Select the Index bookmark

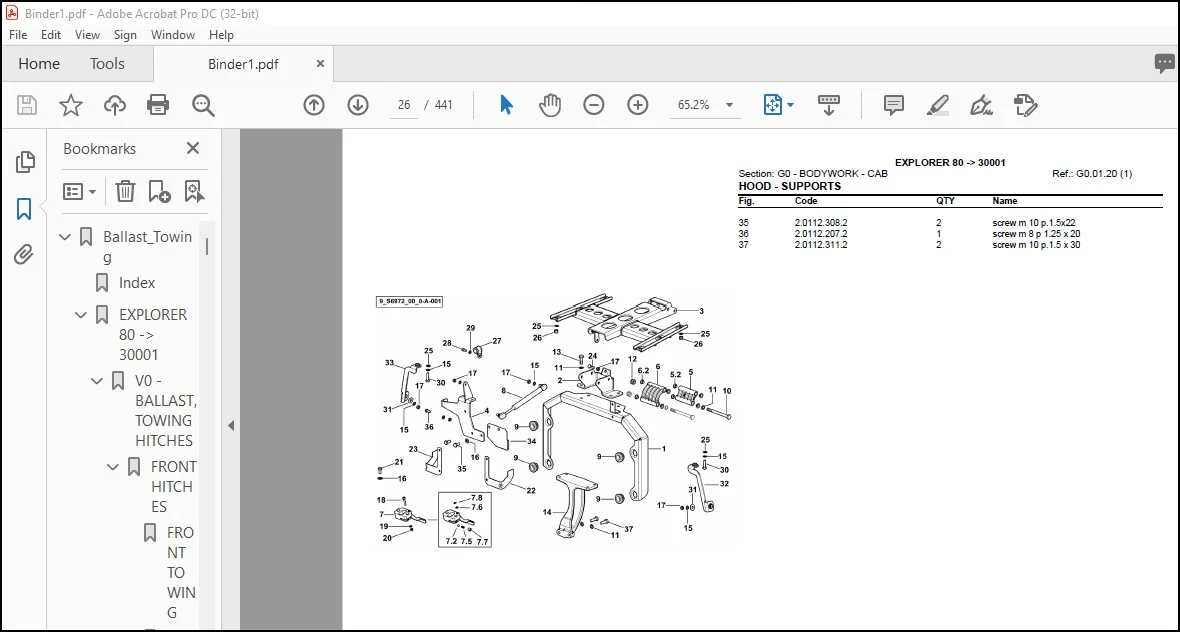coord(137,283)
